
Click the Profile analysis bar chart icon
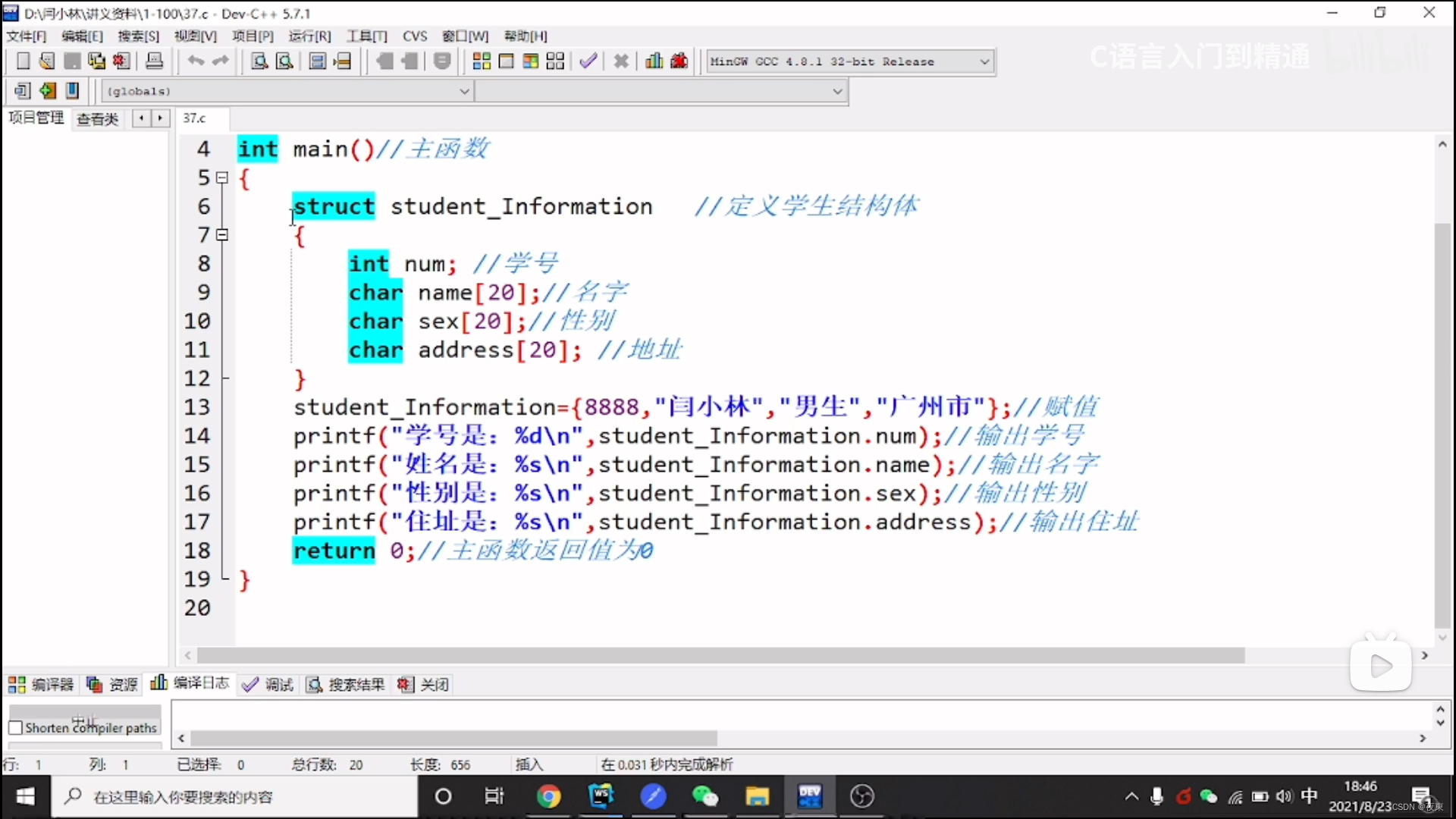click(x=654, y=61)
